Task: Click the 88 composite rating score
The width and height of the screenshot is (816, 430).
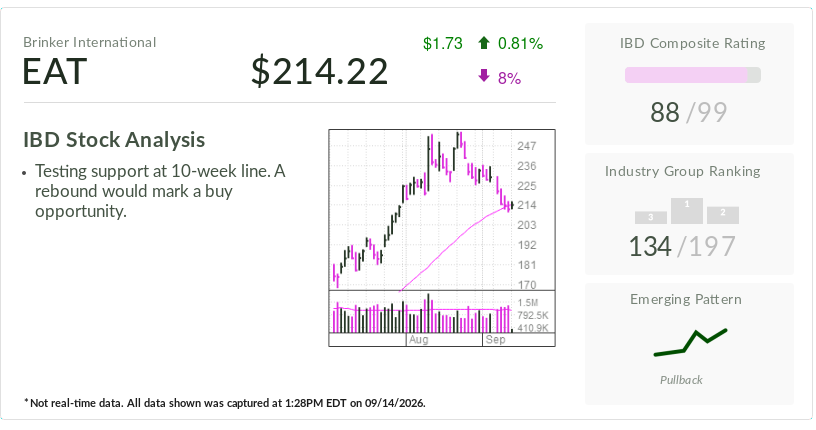Action: coord(665,112)
